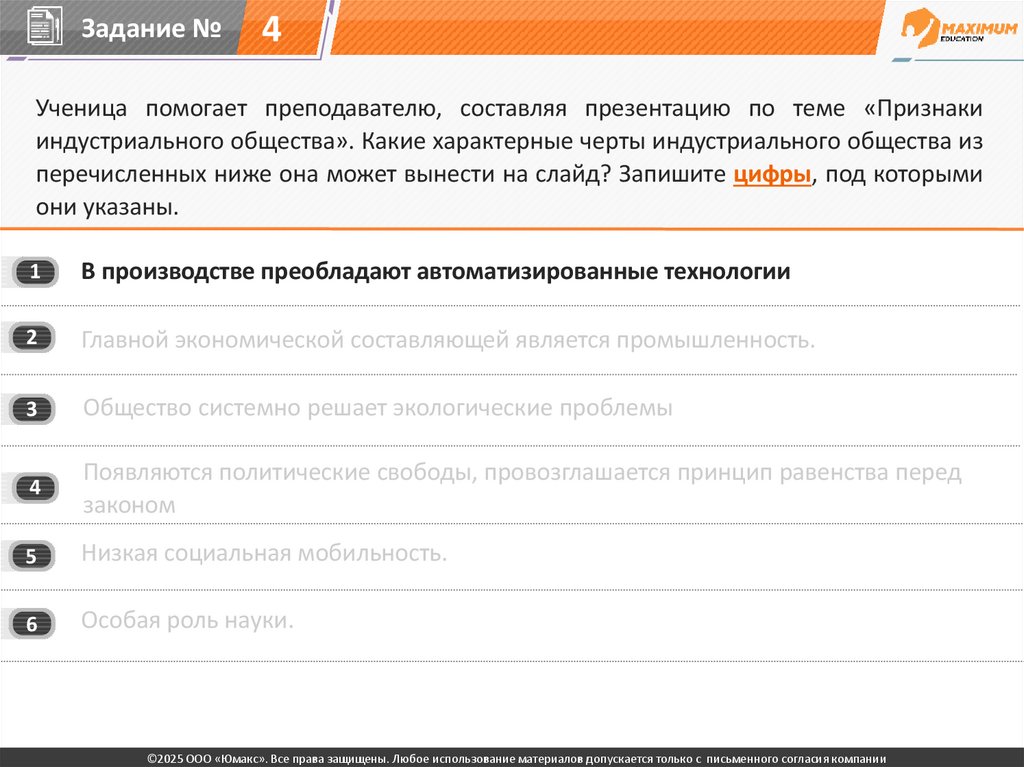Image resolution: width=1024 pixels, height=767 pixels.
Task: Select answer number badge 3
Action: [x=32, y=409]
